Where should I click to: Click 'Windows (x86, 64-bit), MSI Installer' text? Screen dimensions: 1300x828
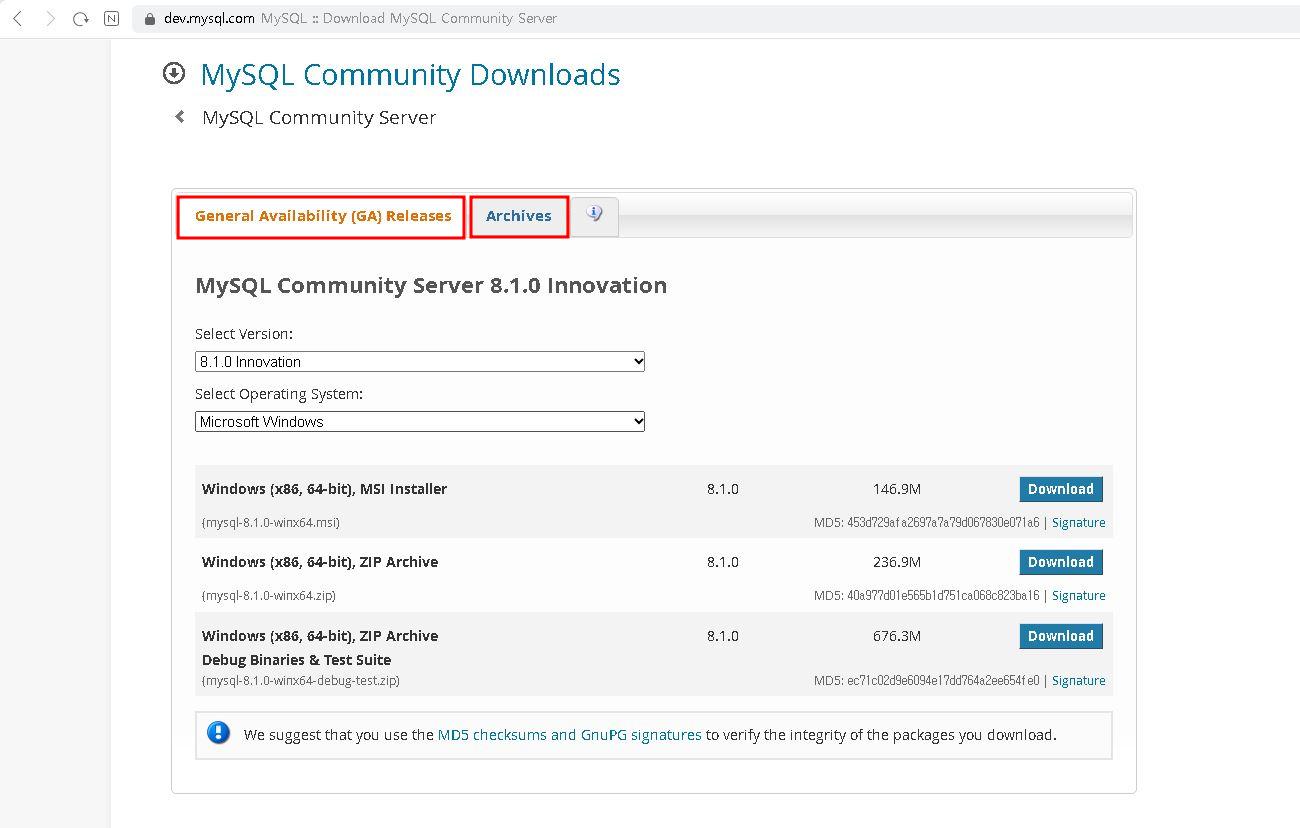tap(324, 489)
